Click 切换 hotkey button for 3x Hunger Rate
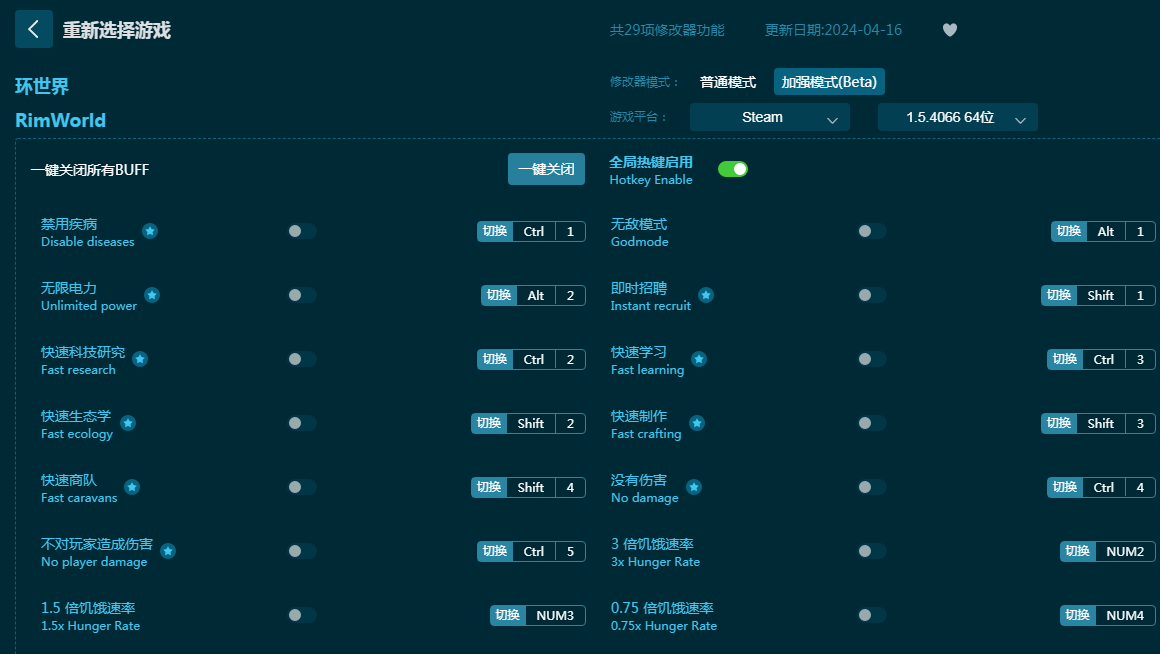 click(x=1078, y=551)
